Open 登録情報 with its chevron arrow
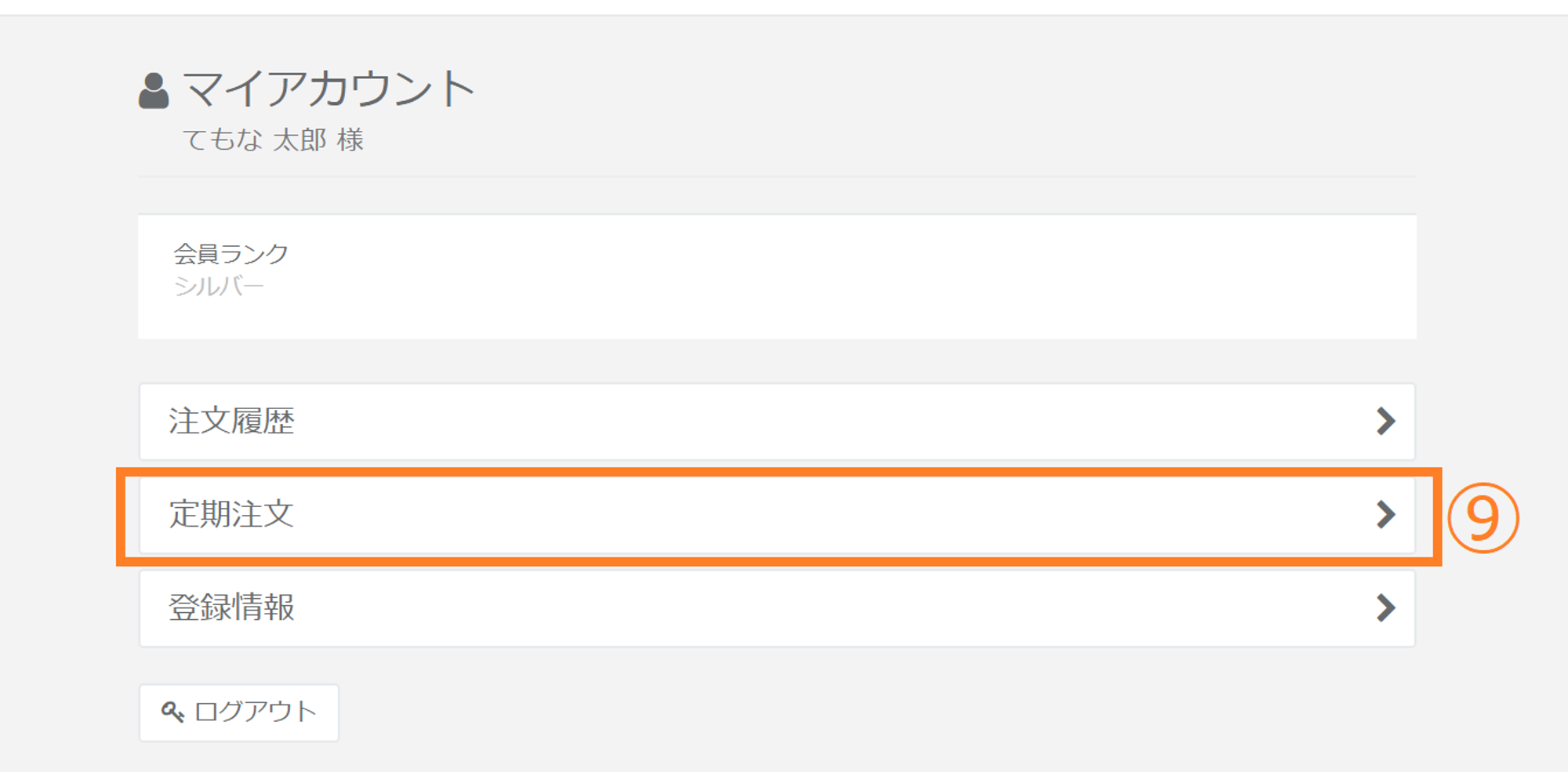Viewport: 1568px width, 772px height. [x=1385, y=608]
